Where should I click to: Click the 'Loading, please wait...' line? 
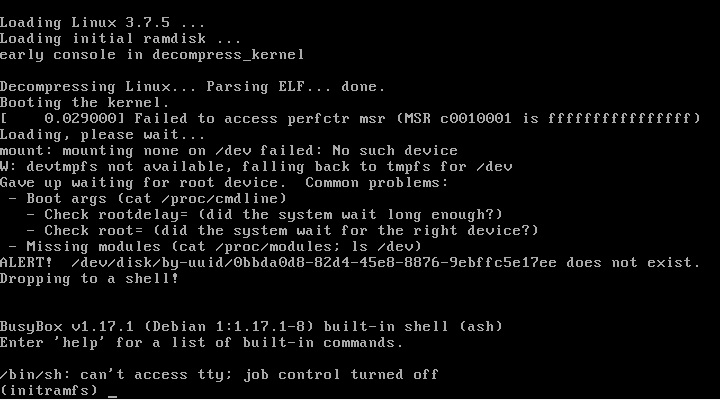[102, 135]
